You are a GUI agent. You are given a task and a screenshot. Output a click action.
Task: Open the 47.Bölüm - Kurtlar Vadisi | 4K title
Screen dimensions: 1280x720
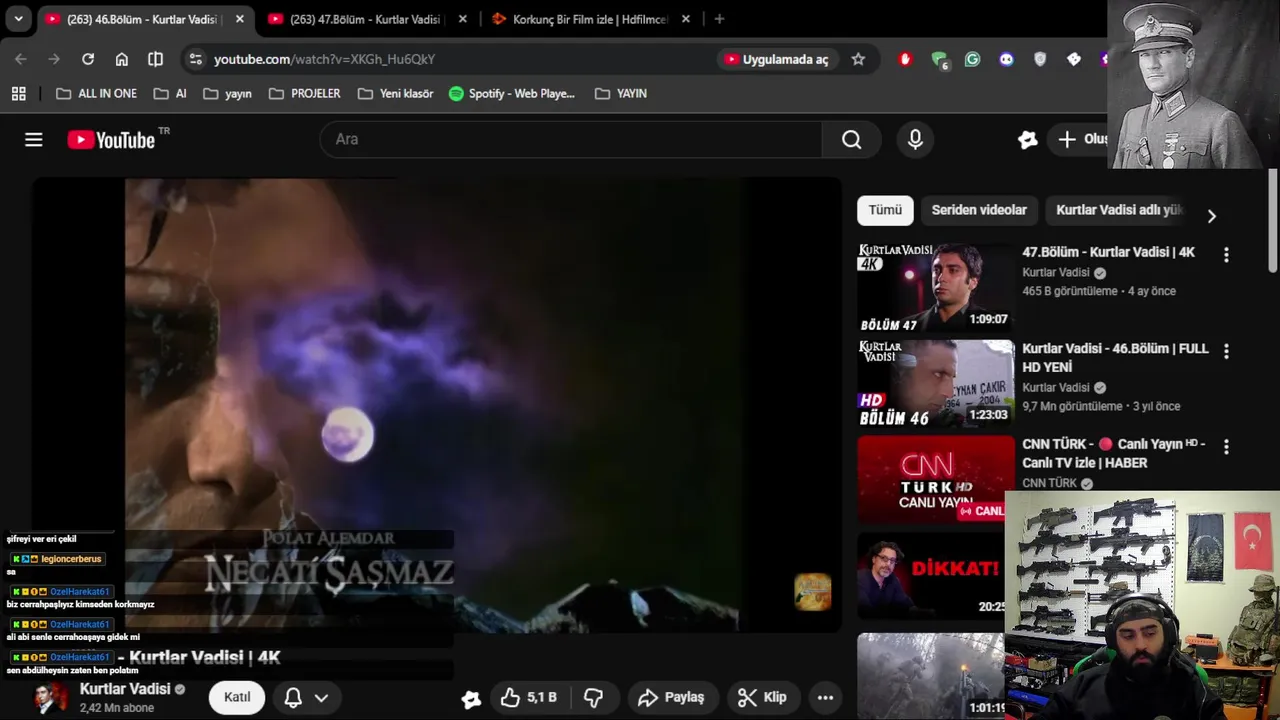pos(1108,252)
